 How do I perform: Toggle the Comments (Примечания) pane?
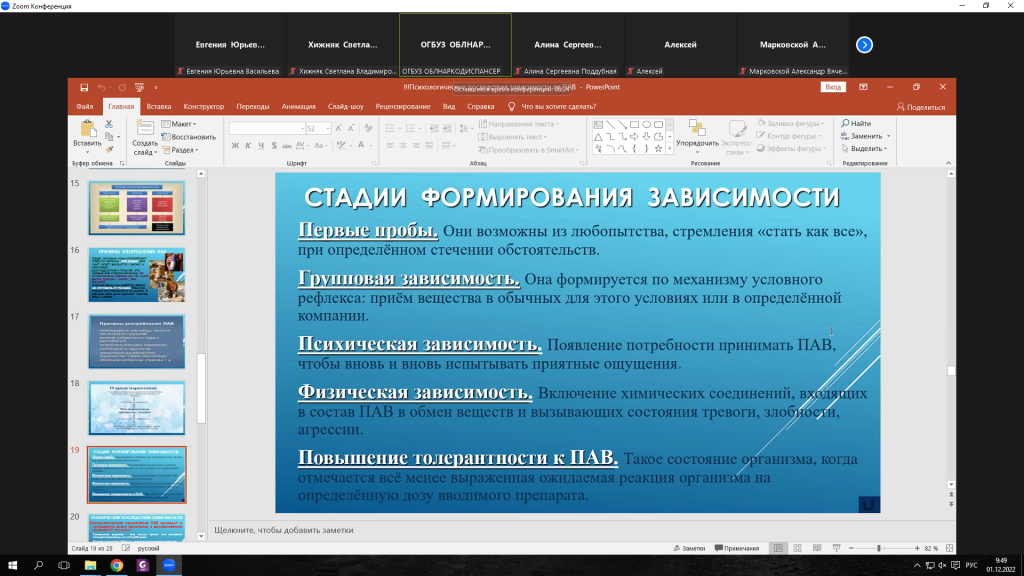pos(737,549)
